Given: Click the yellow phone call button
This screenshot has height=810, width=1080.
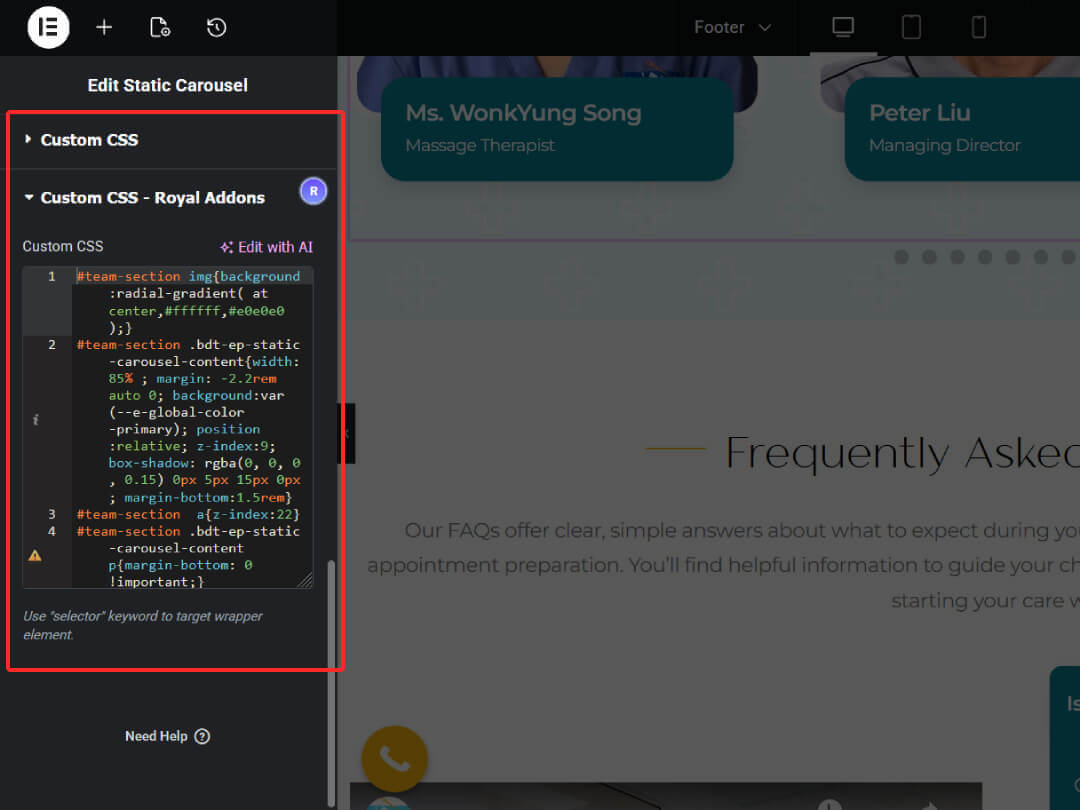Looking at the screenshot, I should pos(394,758).
